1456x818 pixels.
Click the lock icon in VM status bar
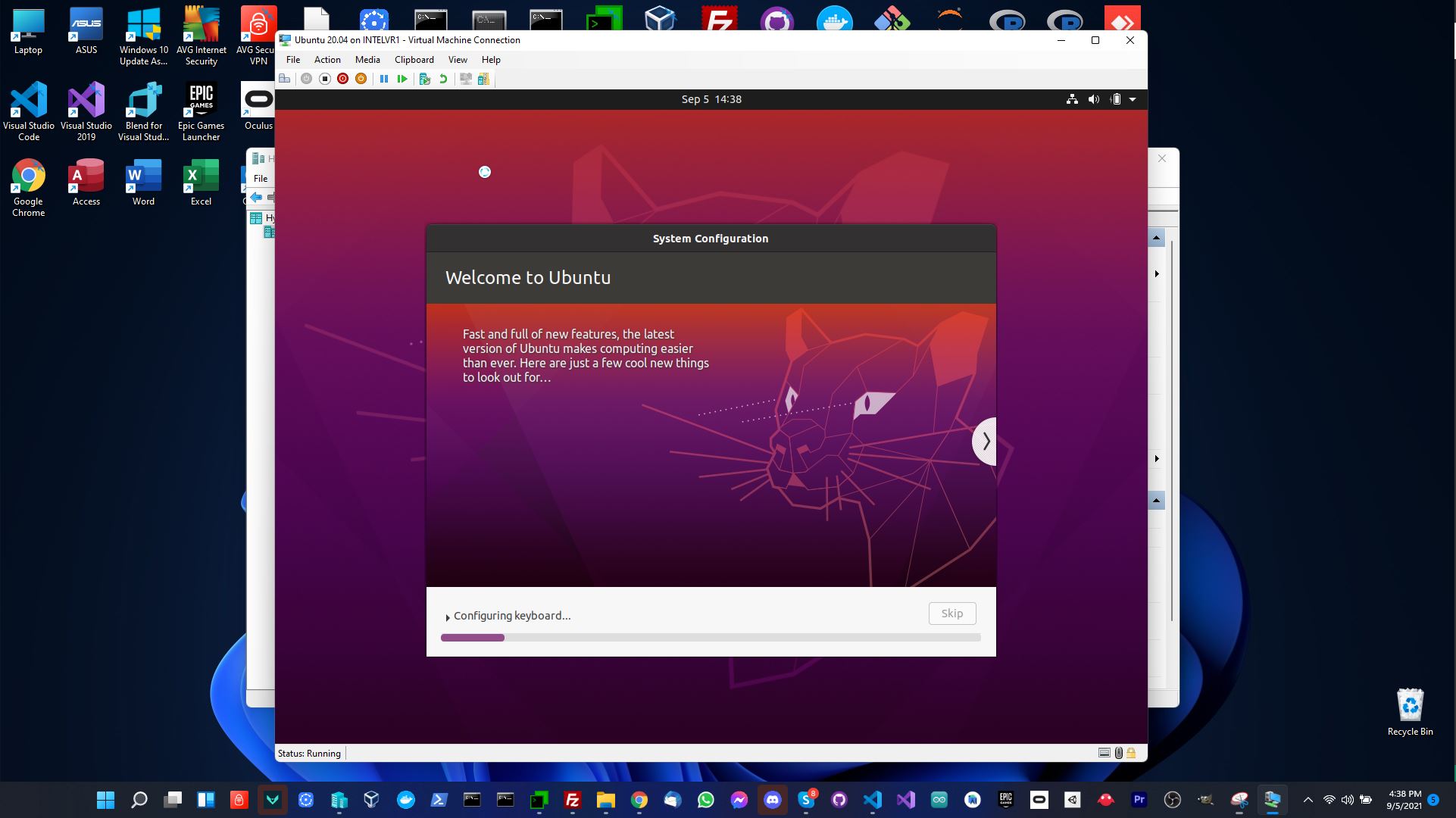(x=1131, y=753)
